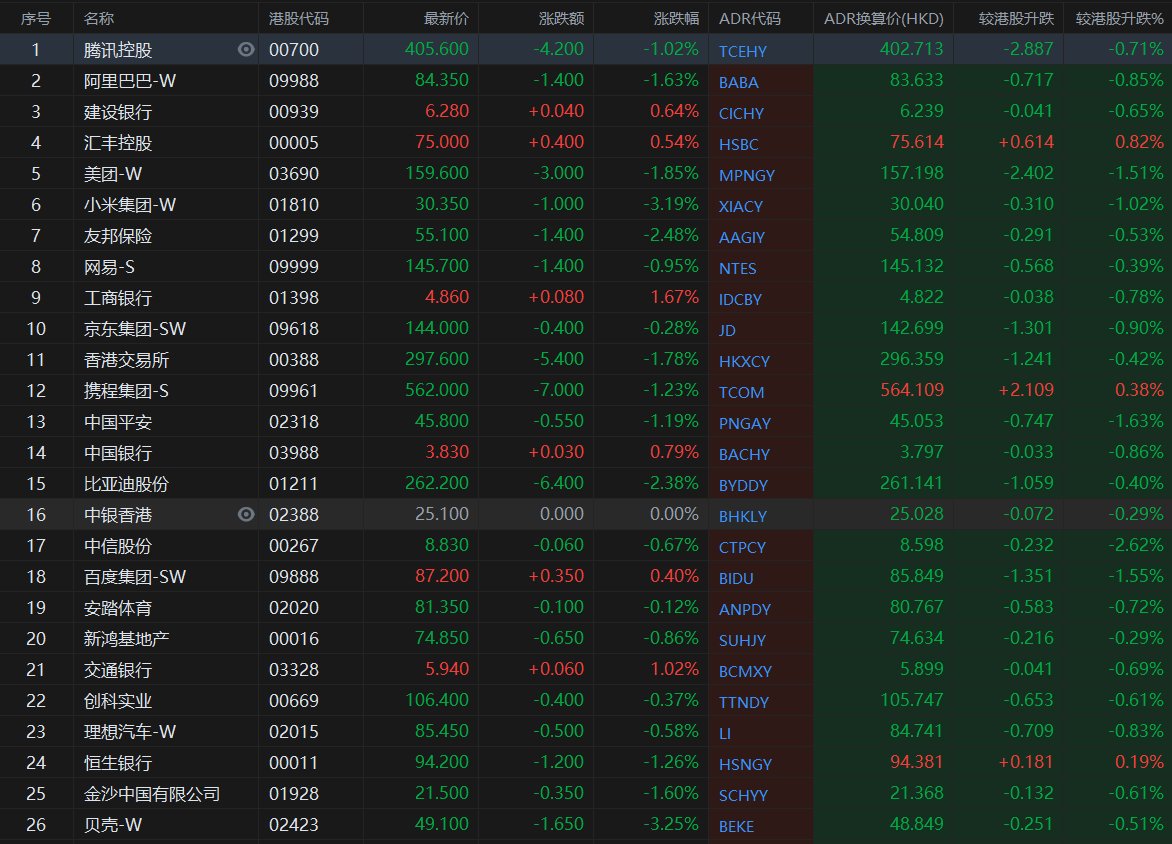Image resolution: width=1172 pixels, height=844 pixels.
Task: Sort by the 较港股升跌% column header
Action: pyautogui.click(x=1120, y=18)
